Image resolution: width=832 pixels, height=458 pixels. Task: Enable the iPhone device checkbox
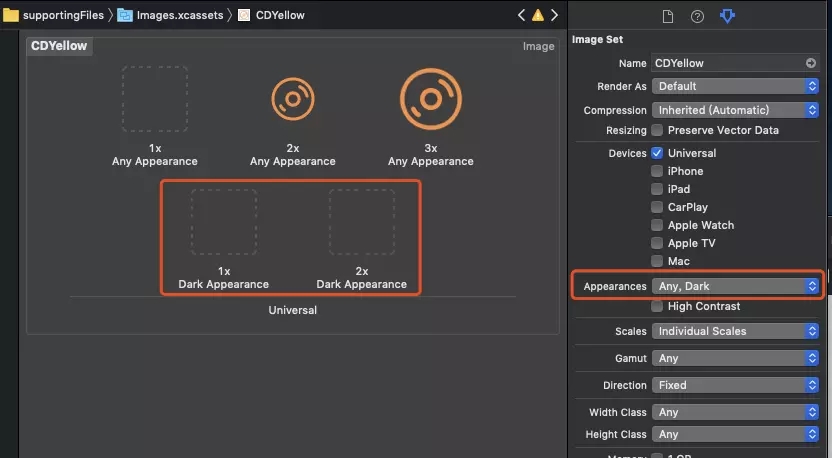(657, 171)
